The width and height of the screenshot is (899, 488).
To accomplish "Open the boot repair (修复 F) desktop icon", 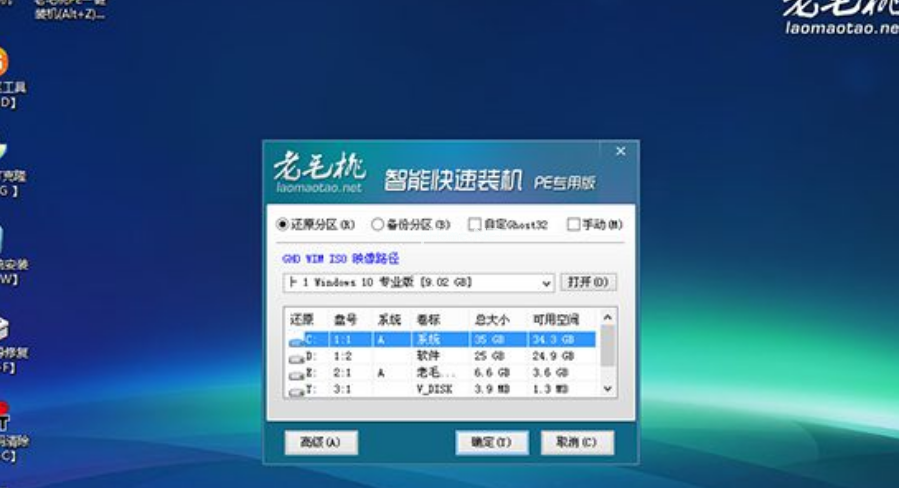I will click(4, 330).
